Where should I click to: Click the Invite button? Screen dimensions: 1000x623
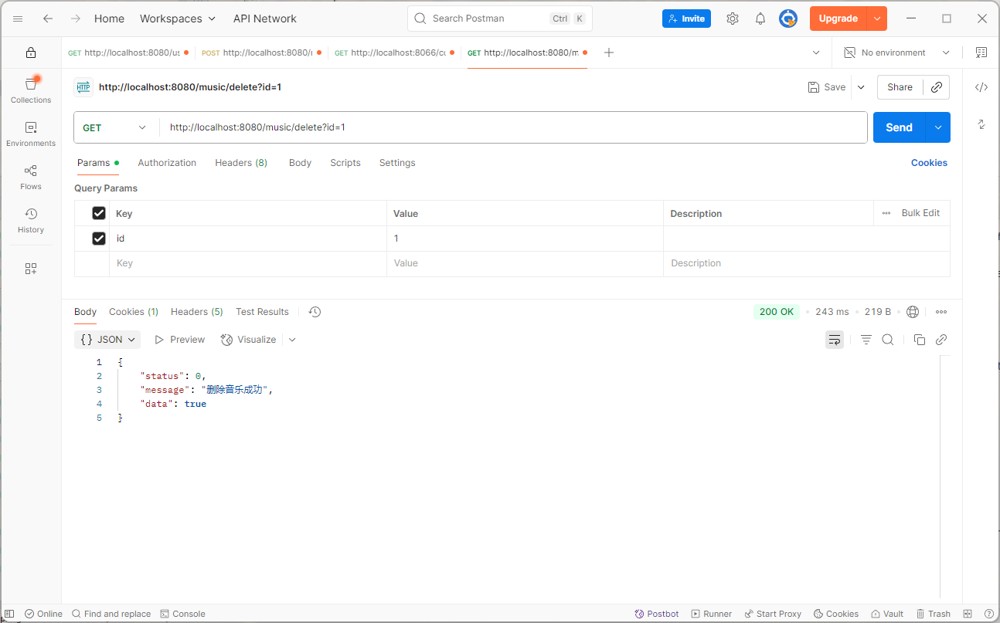[x=686, y=18]
